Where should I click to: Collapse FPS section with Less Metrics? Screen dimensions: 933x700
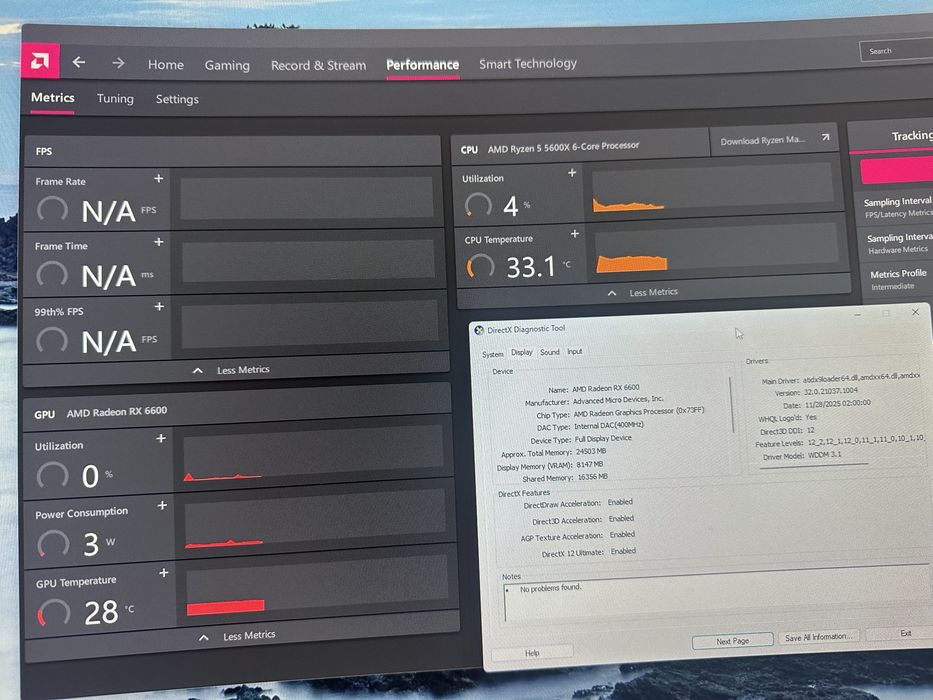point(232,370)
